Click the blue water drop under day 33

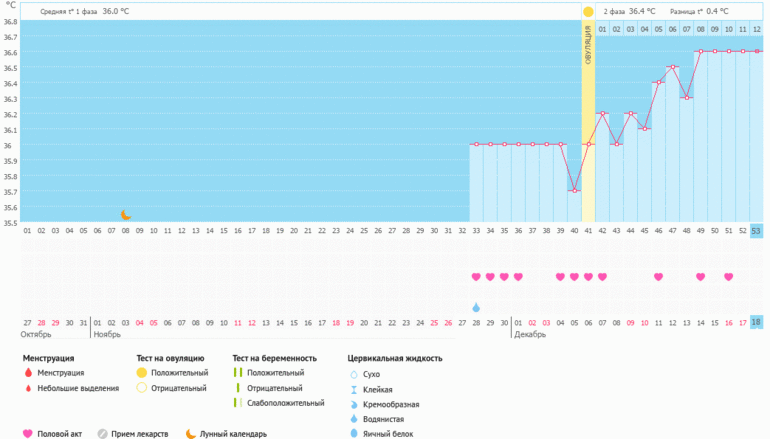(476, 307)
